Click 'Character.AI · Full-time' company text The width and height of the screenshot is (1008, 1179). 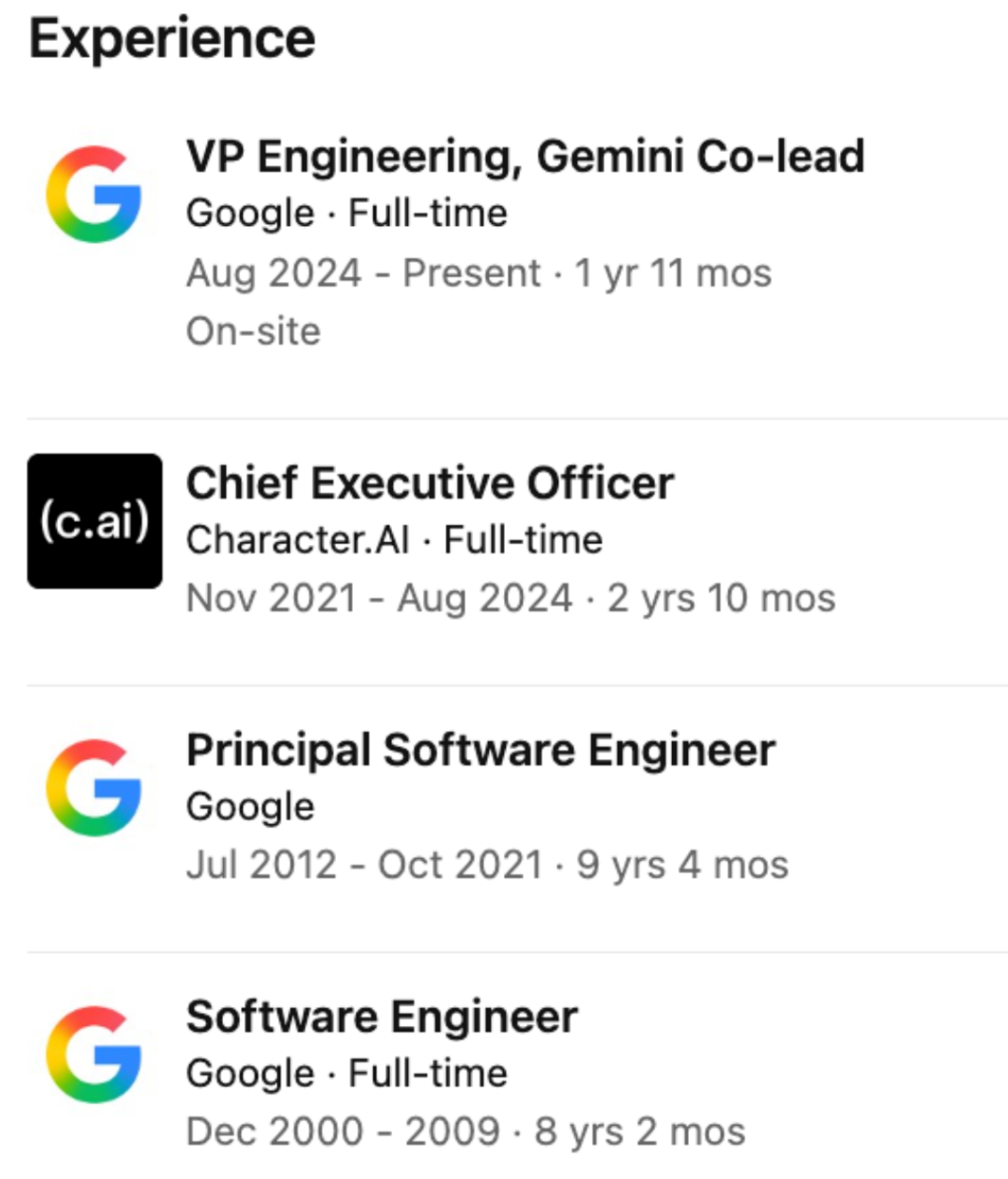[394, 540]
